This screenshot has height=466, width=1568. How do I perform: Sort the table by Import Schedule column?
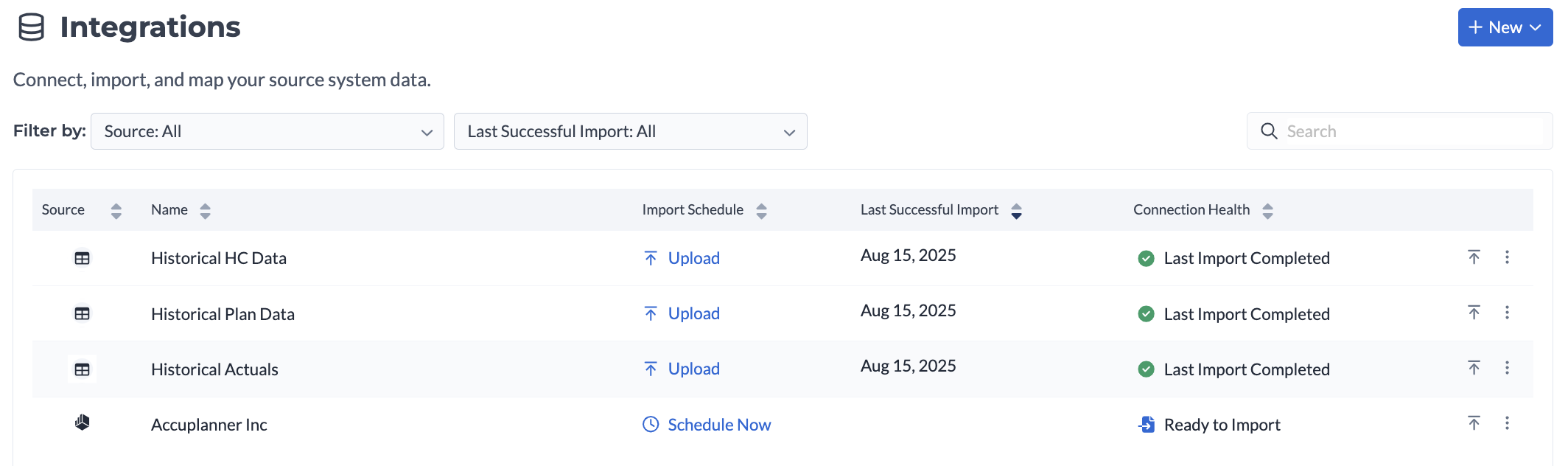[761, 211]
